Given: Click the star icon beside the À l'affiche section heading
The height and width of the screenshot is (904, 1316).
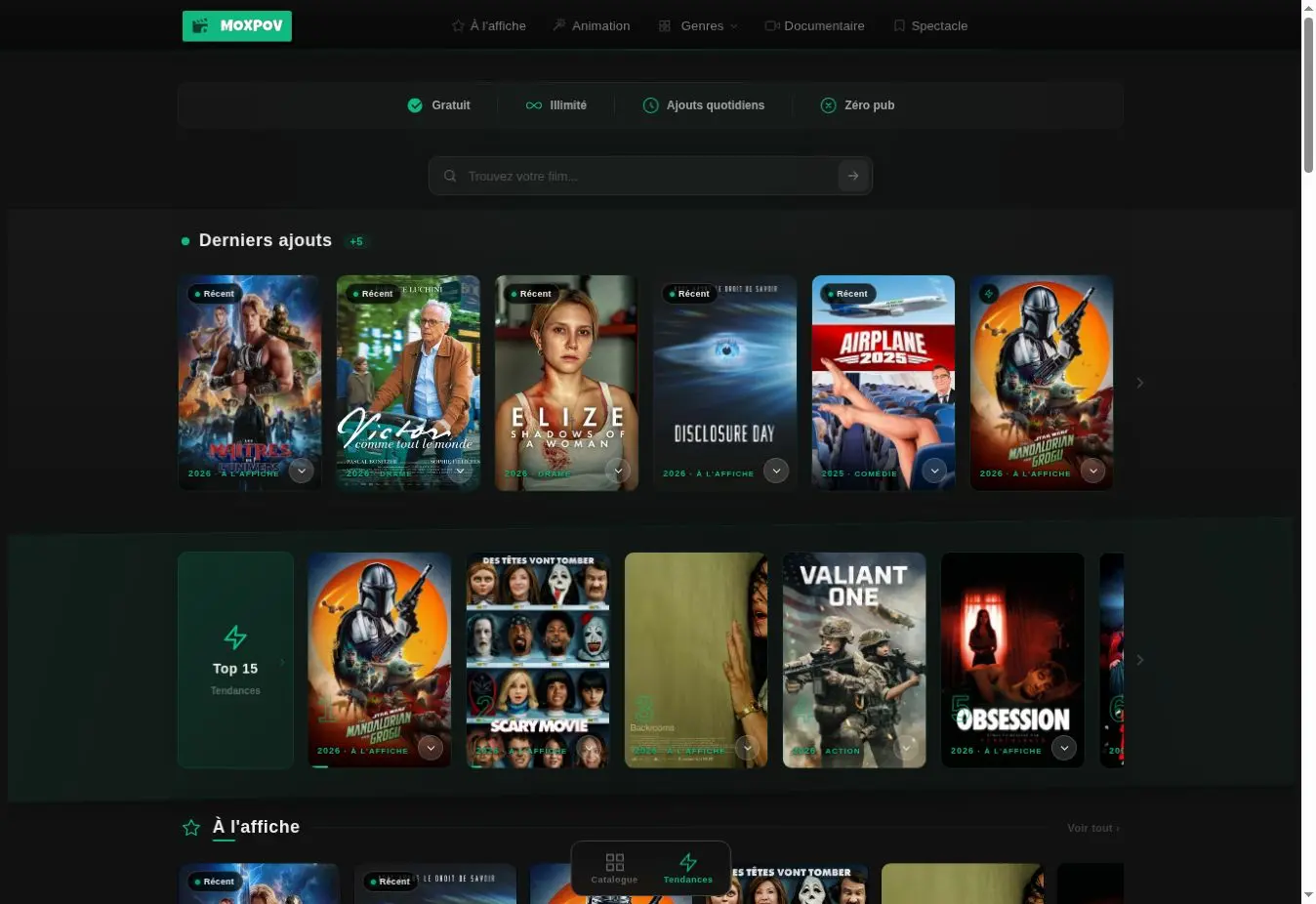Looking at the screenshot, I should [191, 828].
